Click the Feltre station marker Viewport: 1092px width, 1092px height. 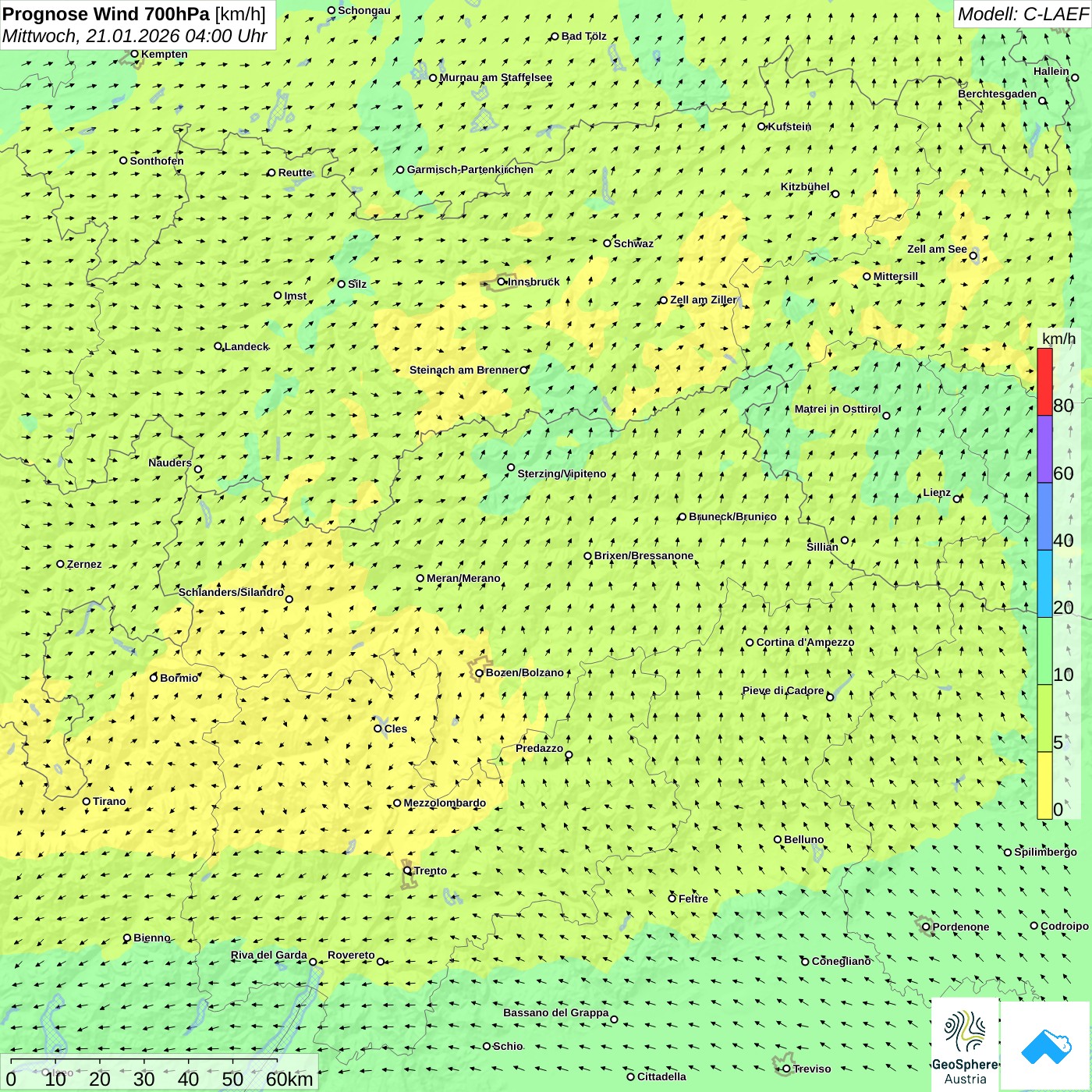pyautogui.click(x=672, y=899)
